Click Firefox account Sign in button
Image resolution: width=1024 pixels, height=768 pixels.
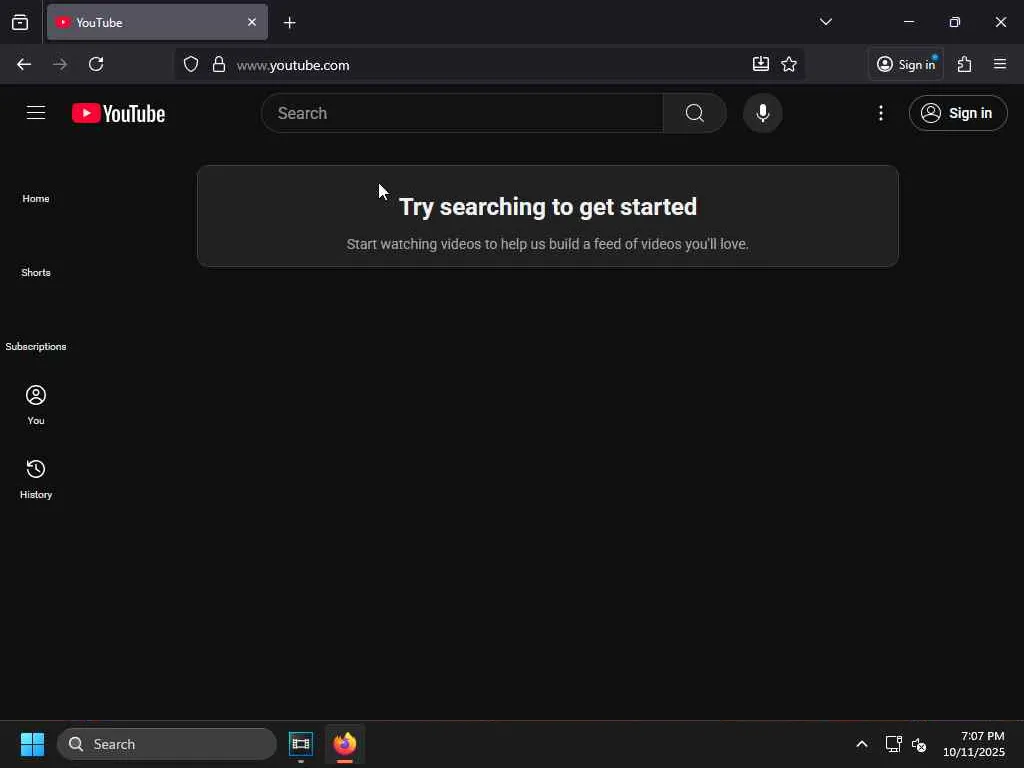(x=906, y=64)
